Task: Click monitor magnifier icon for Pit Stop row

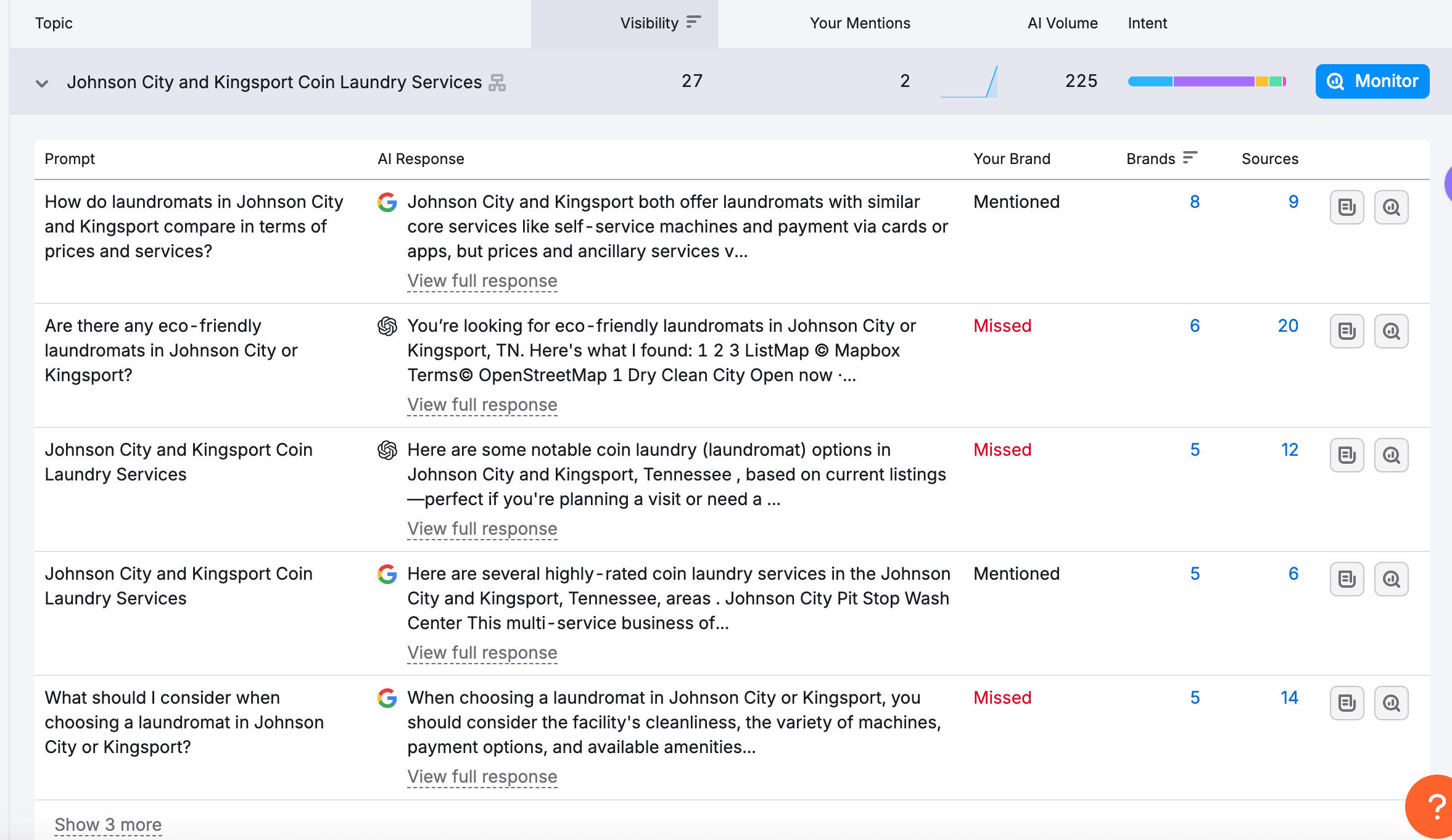Action: (1391, 579)
